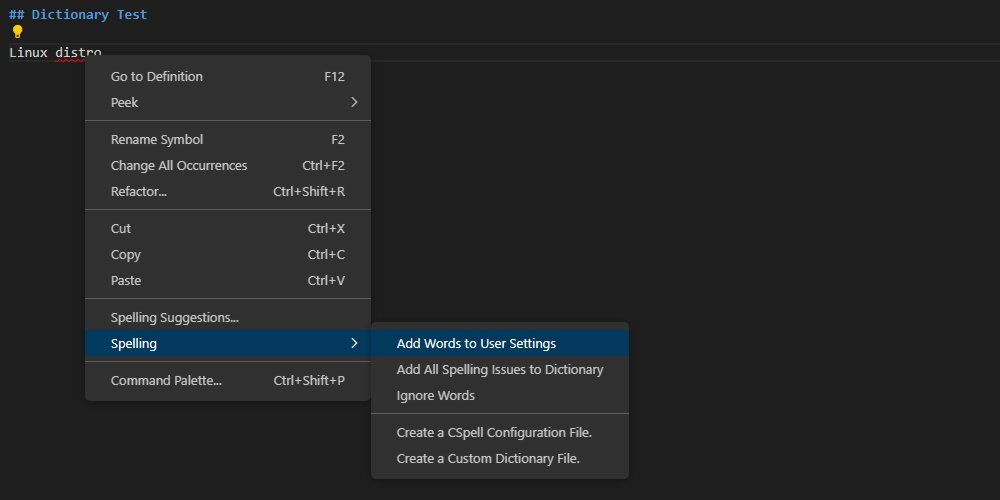Image resolution: width=1000 pixels, height=500 pixels.
Task: Select Add Words to User Settings
Action: 476,344
